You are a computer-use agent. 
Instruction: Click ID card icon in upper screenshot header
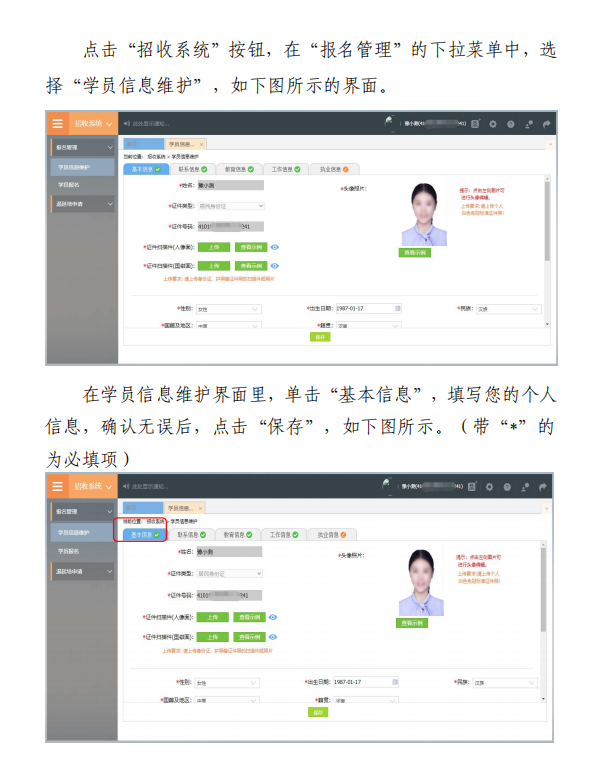click(x=475, y=124)
